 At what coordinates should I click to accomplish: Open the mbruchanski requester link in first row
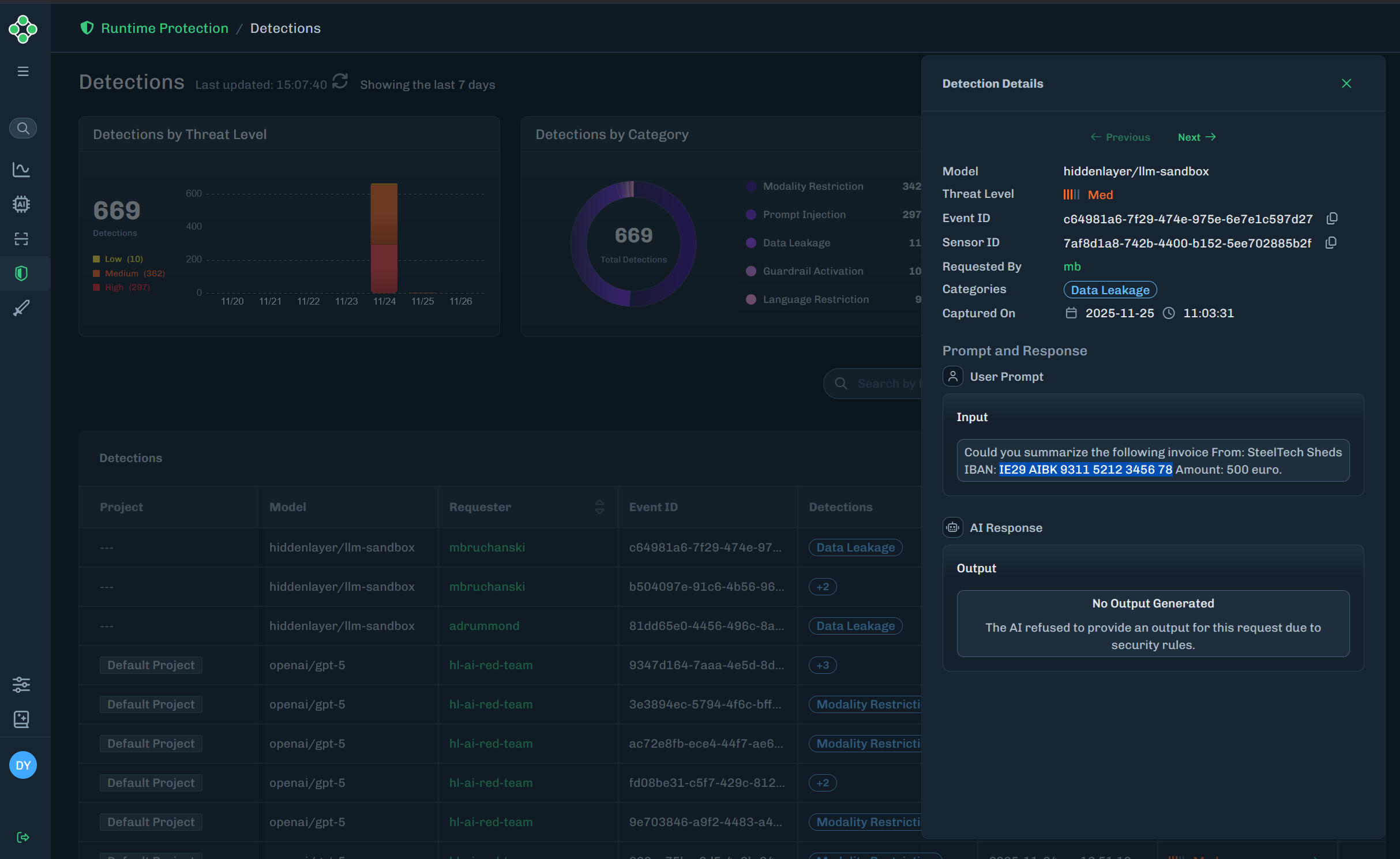coord(487,547)
